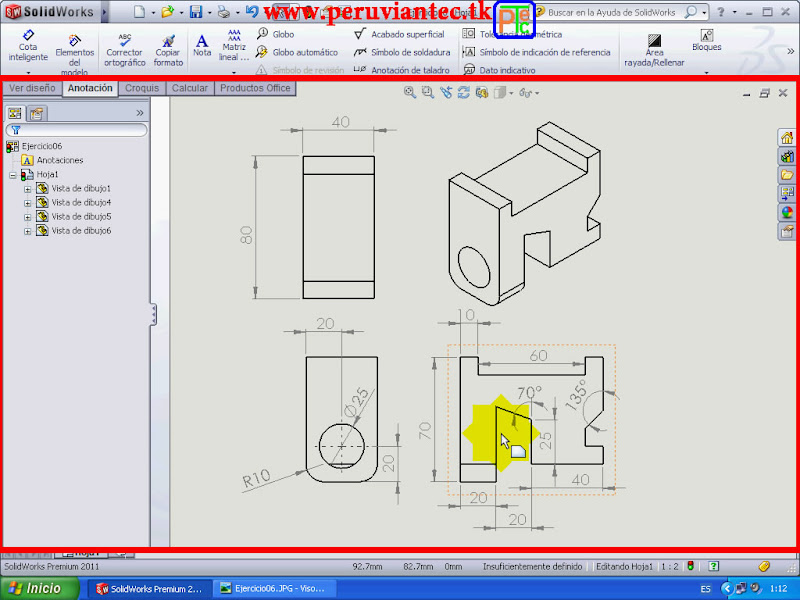Open View Palette task pane
Screen dimensions: 800x600
[x=787, y=194]
